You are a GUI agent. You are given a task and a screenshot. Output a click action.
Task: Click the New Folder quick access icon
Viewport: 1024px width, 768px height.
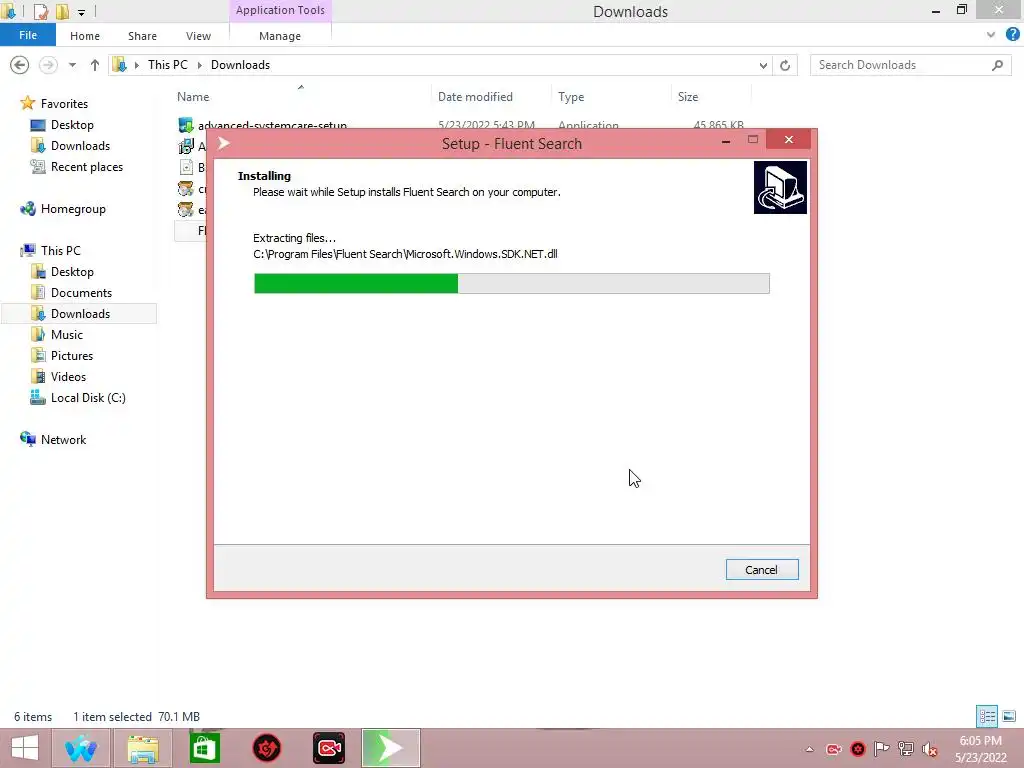tap(62, 11)
